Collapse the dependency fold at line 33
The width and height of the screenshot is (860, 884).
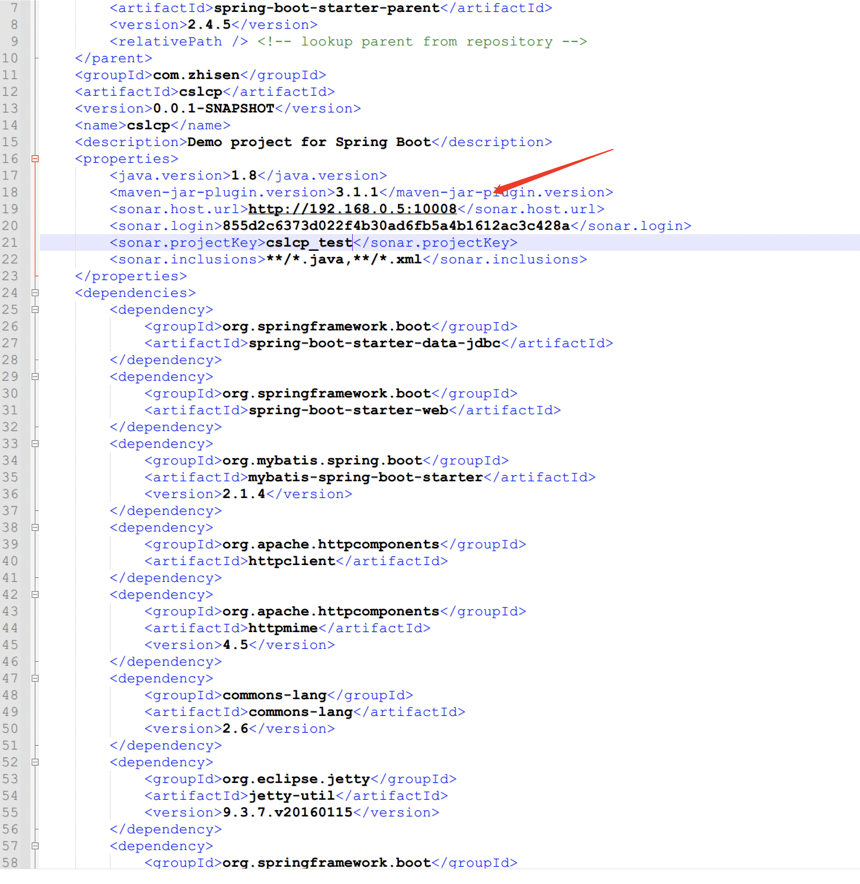coord(35,444)
